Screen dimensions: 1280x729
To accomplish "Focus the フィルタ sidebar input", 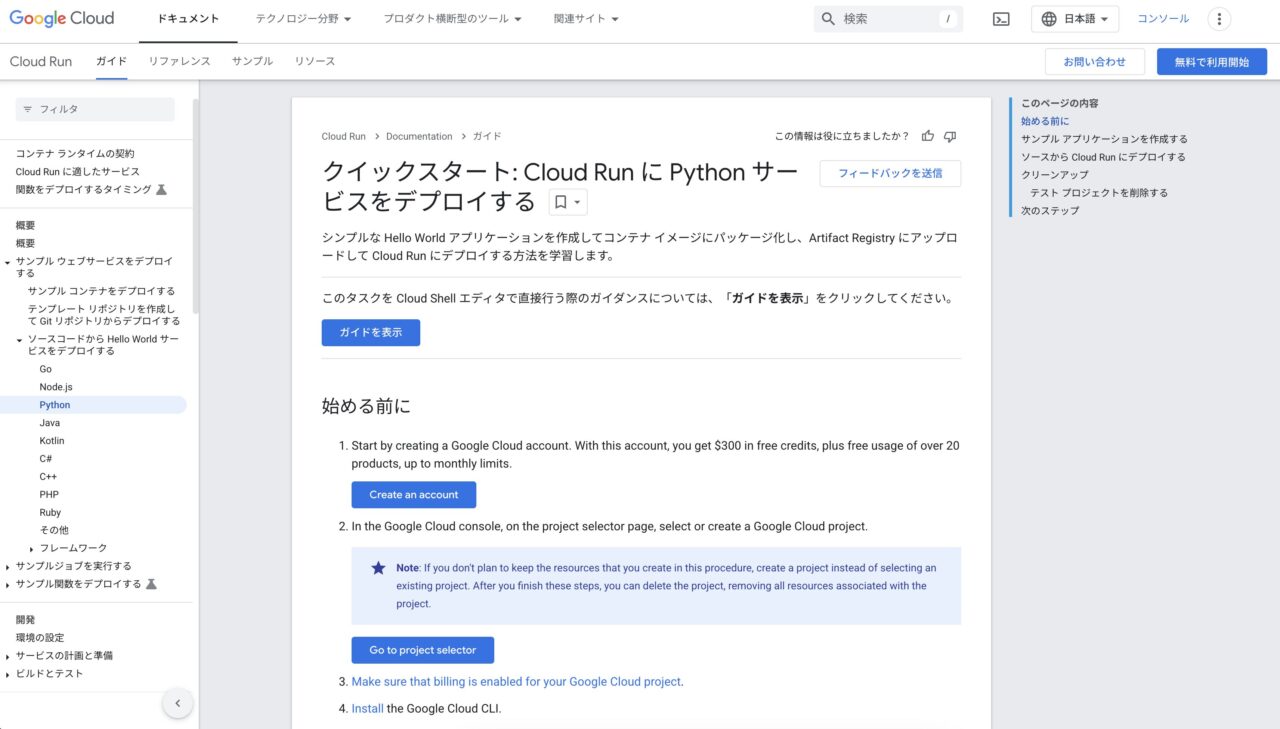I will tap(95, 109).
